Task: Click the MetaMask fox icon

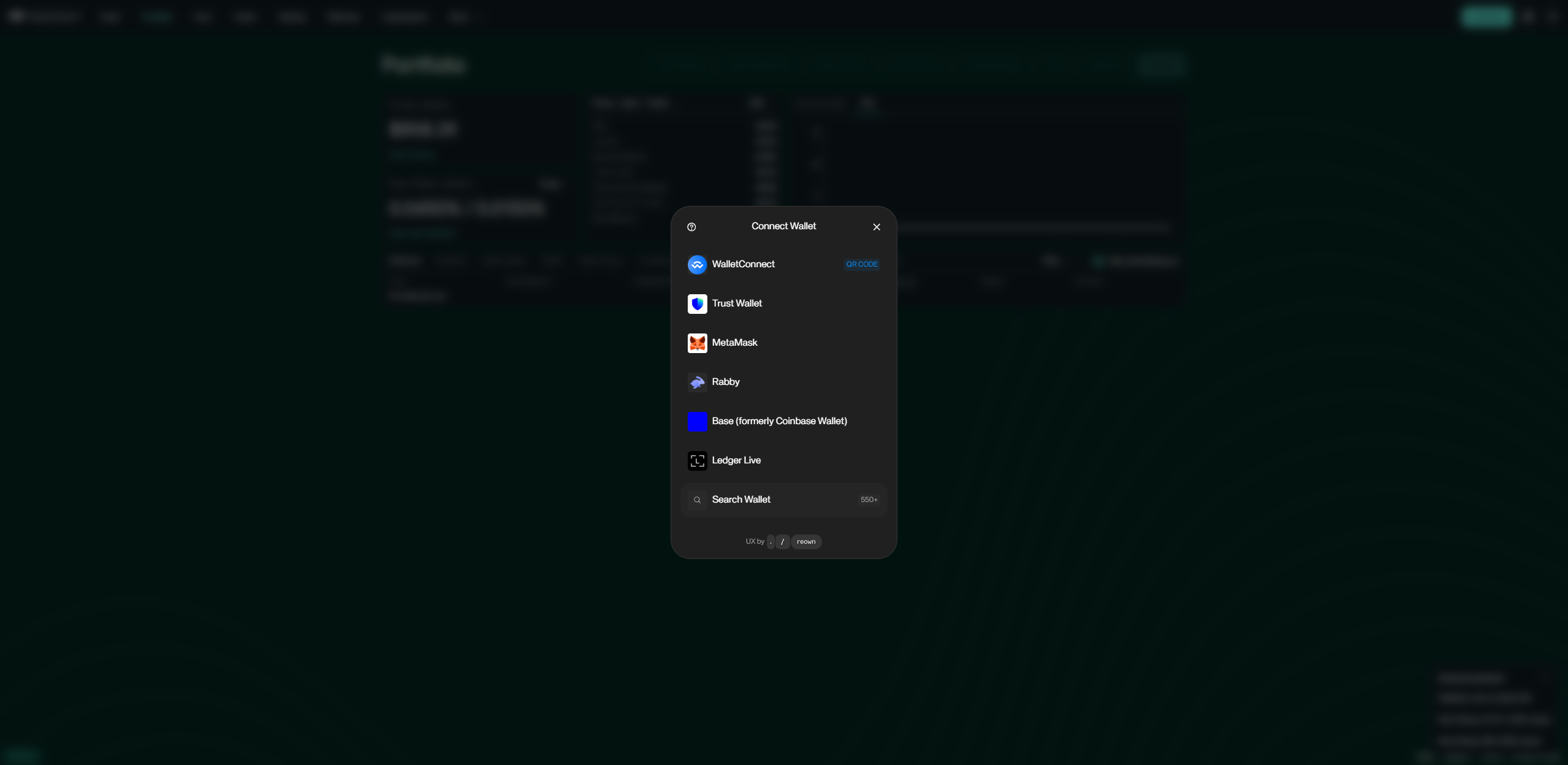Action: click(x=697, y=343)
